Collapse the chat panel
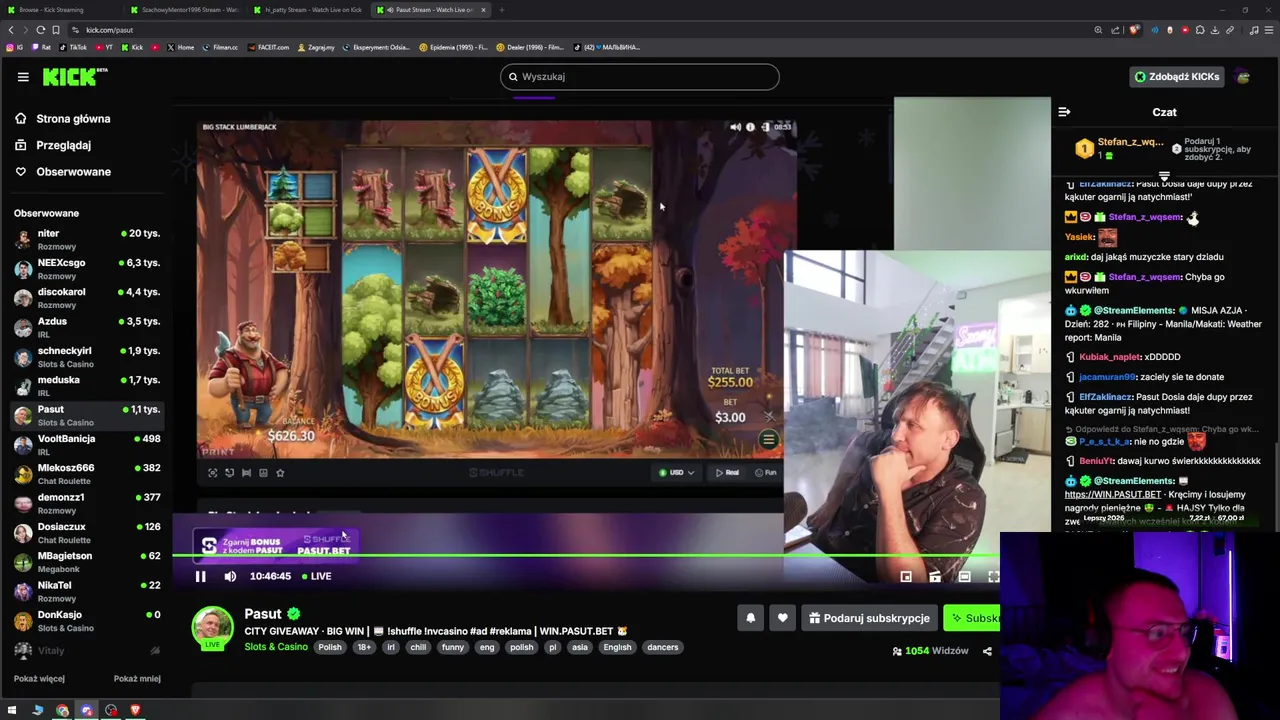Viewport: 1280px width, 720px height. coord(1064,112)
